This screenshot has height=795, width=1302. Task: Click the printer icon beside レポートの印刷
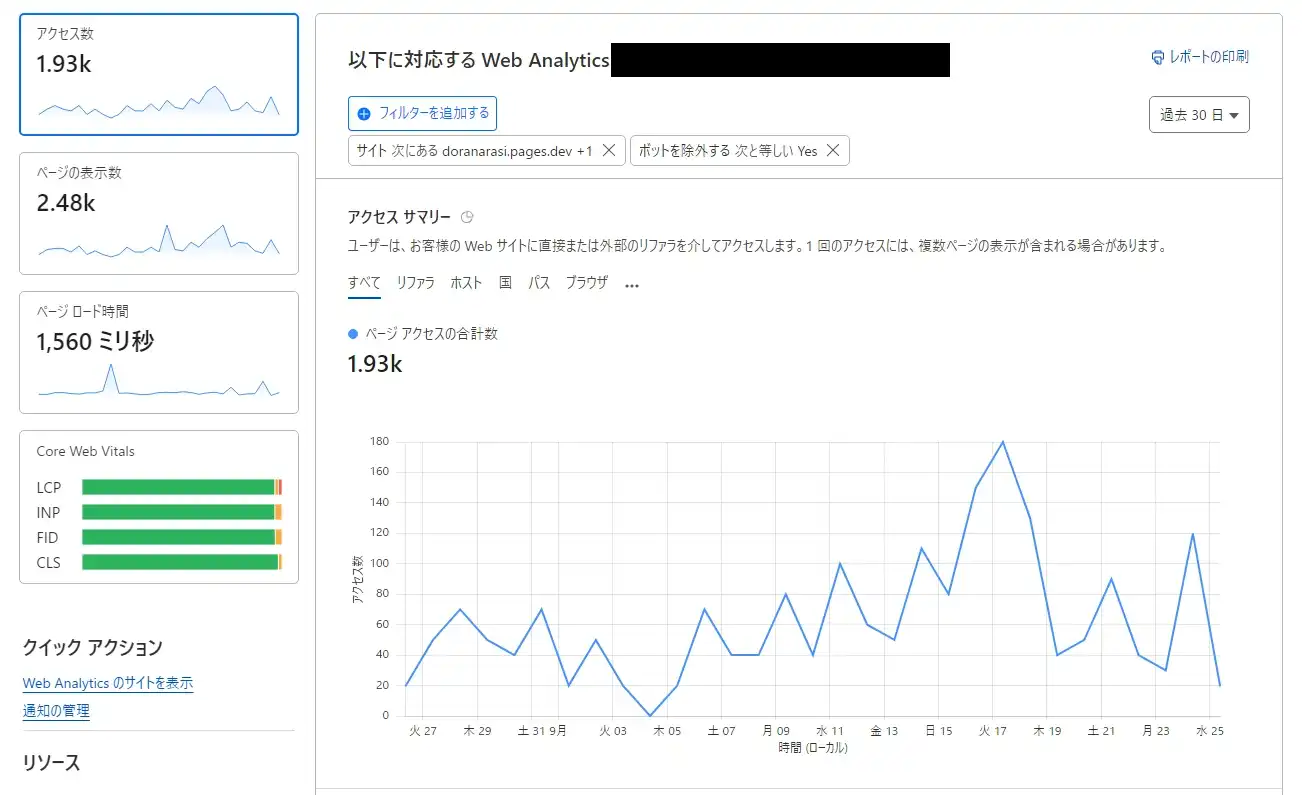(1158, 57)
